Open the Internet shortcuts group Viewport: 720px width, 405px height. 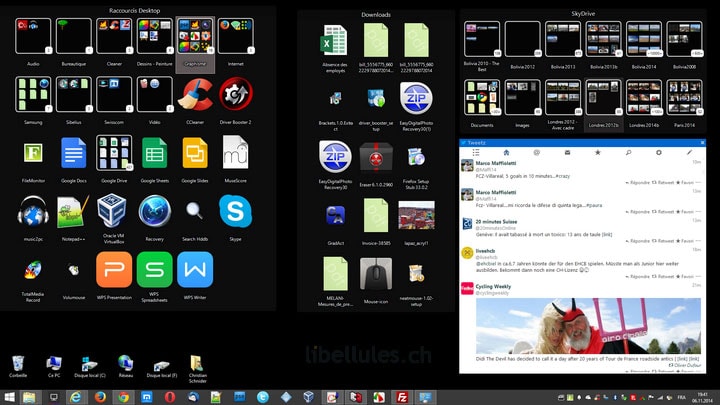pos(236,36)
